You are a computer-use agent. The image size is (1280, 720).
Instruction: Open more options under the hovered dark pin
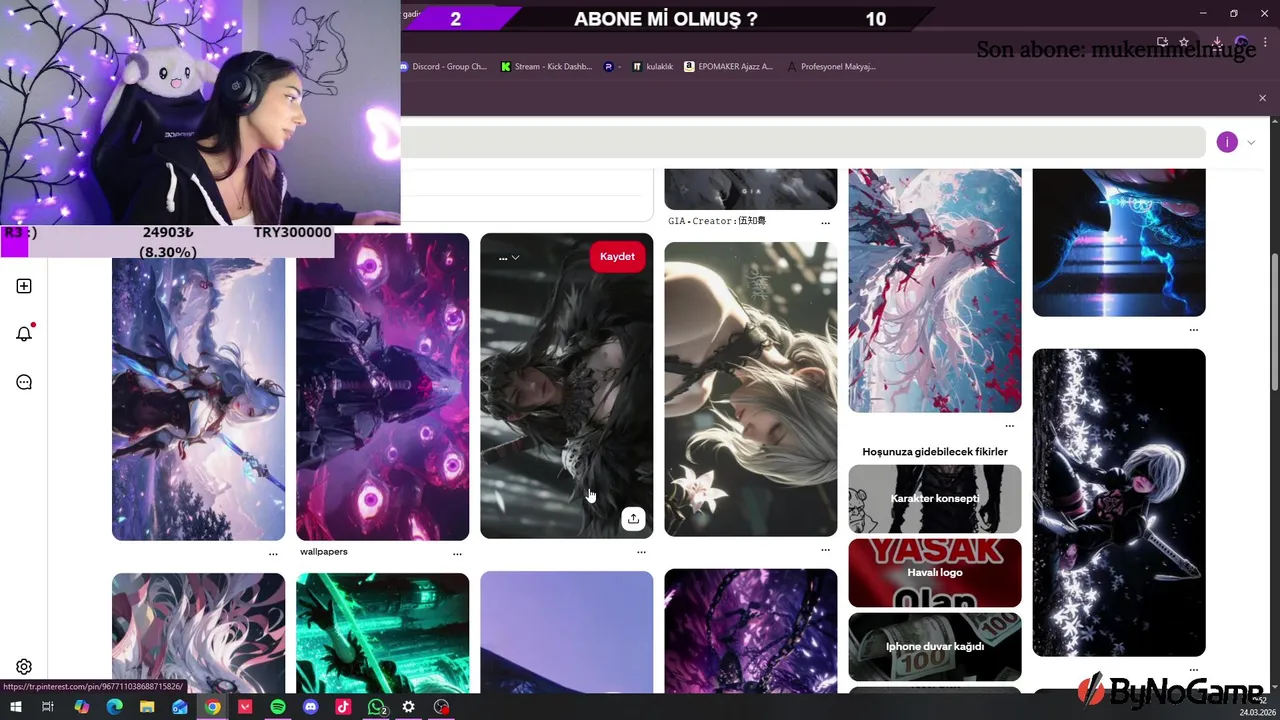point(641,551)
